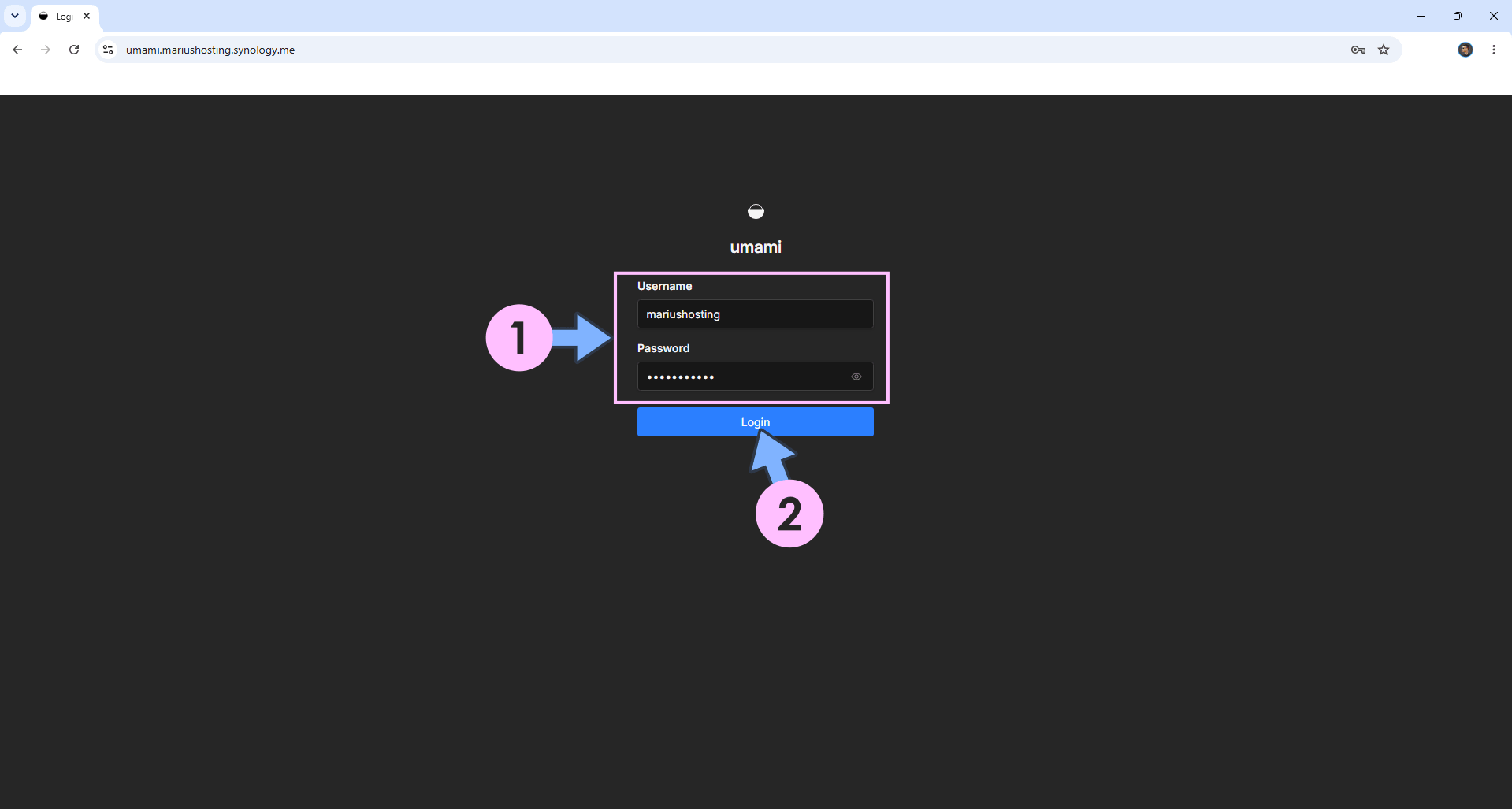Focus the Password input field
Screen dimensions: 1512x809
[x=755, y=377]
